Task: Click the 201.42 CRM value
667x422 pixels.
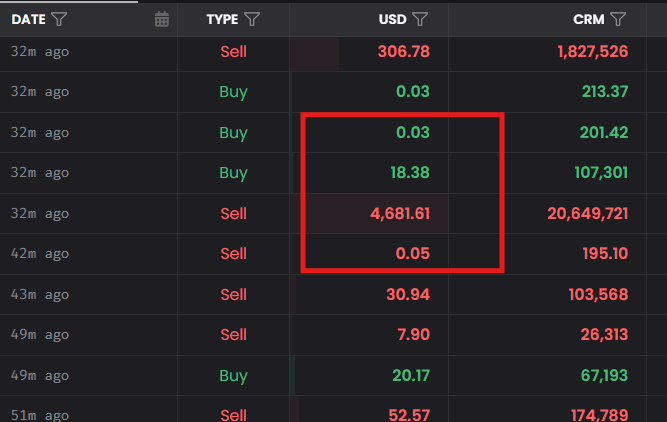Action: tap(604, 132)
